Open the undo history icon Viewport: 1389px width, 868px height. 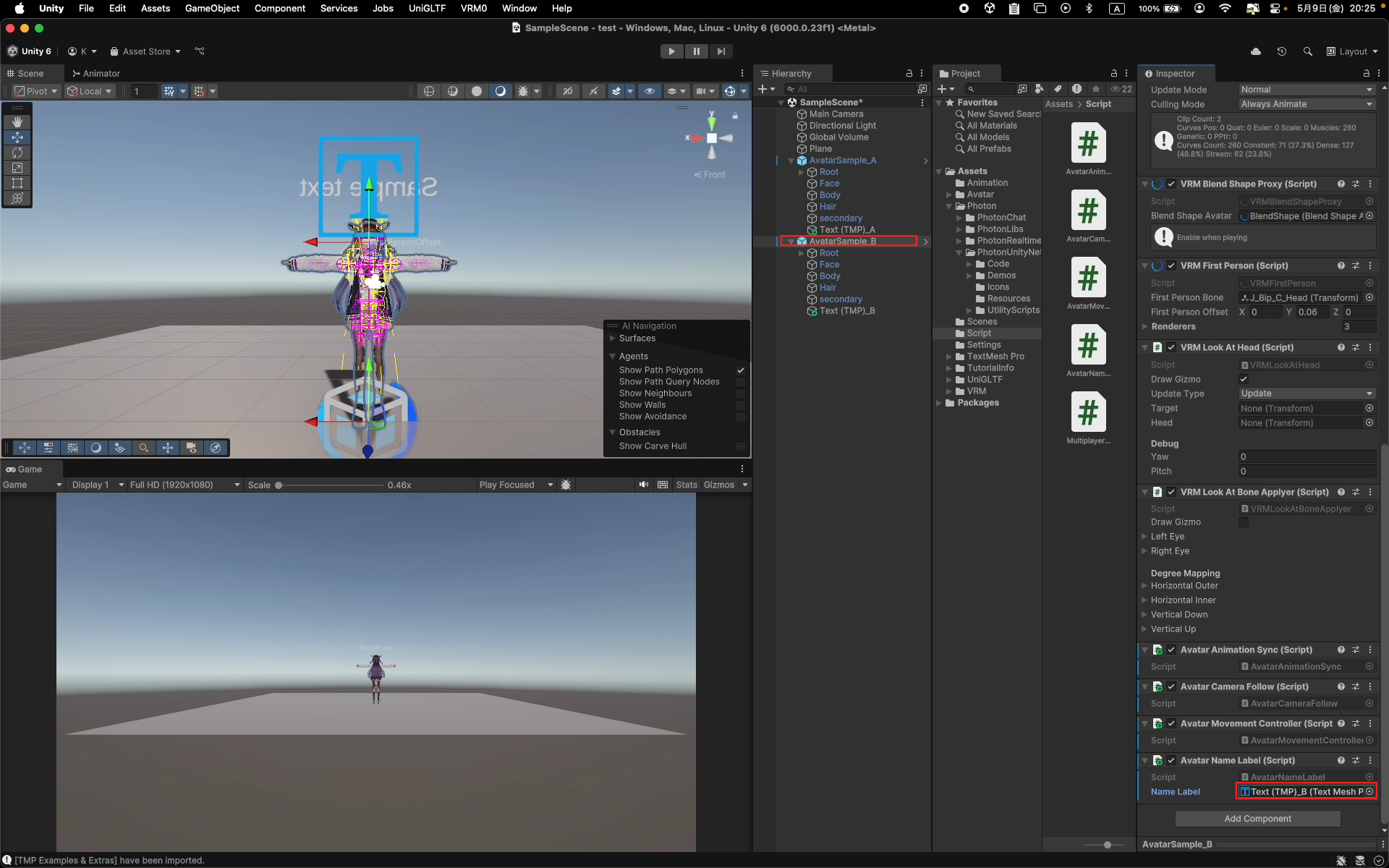click(x=1282, y=51)
